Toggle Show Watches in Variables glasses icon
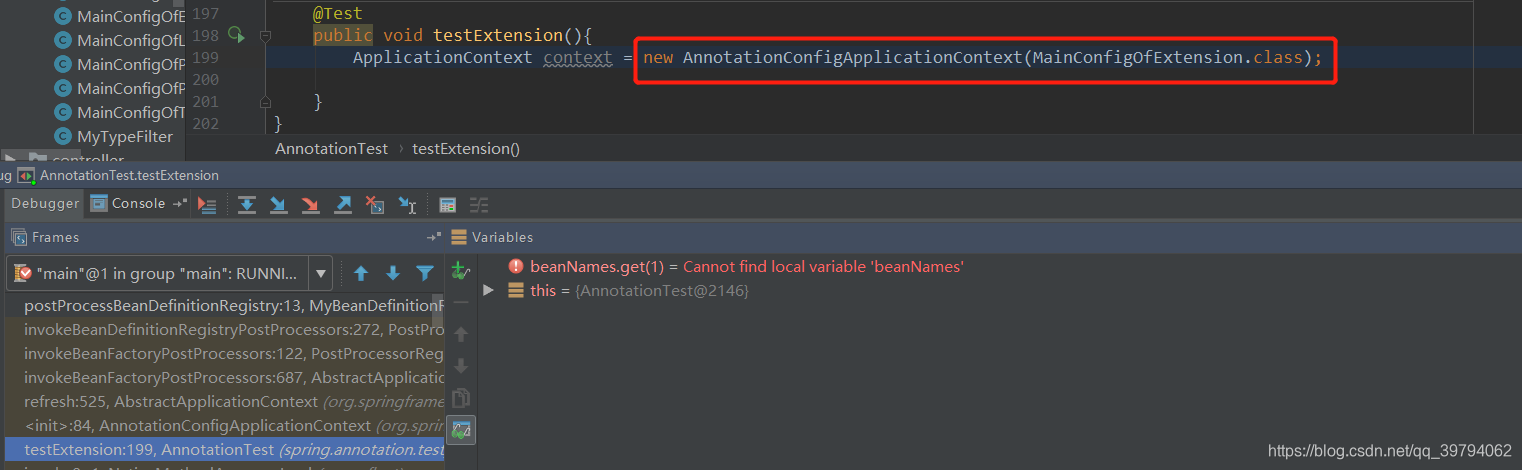The image size is (1522, 470). point(461,430)
